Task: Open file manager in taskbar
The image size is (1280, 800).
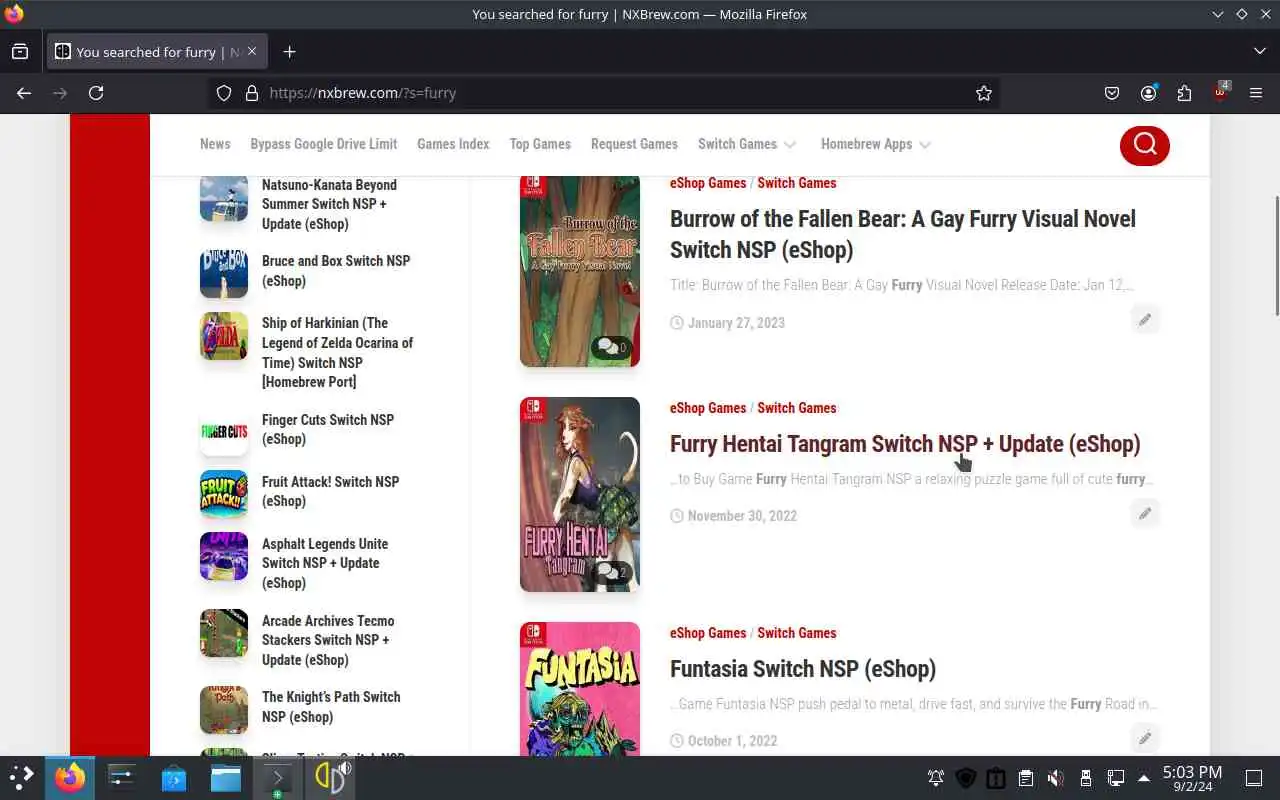Action: pos(226,777)
